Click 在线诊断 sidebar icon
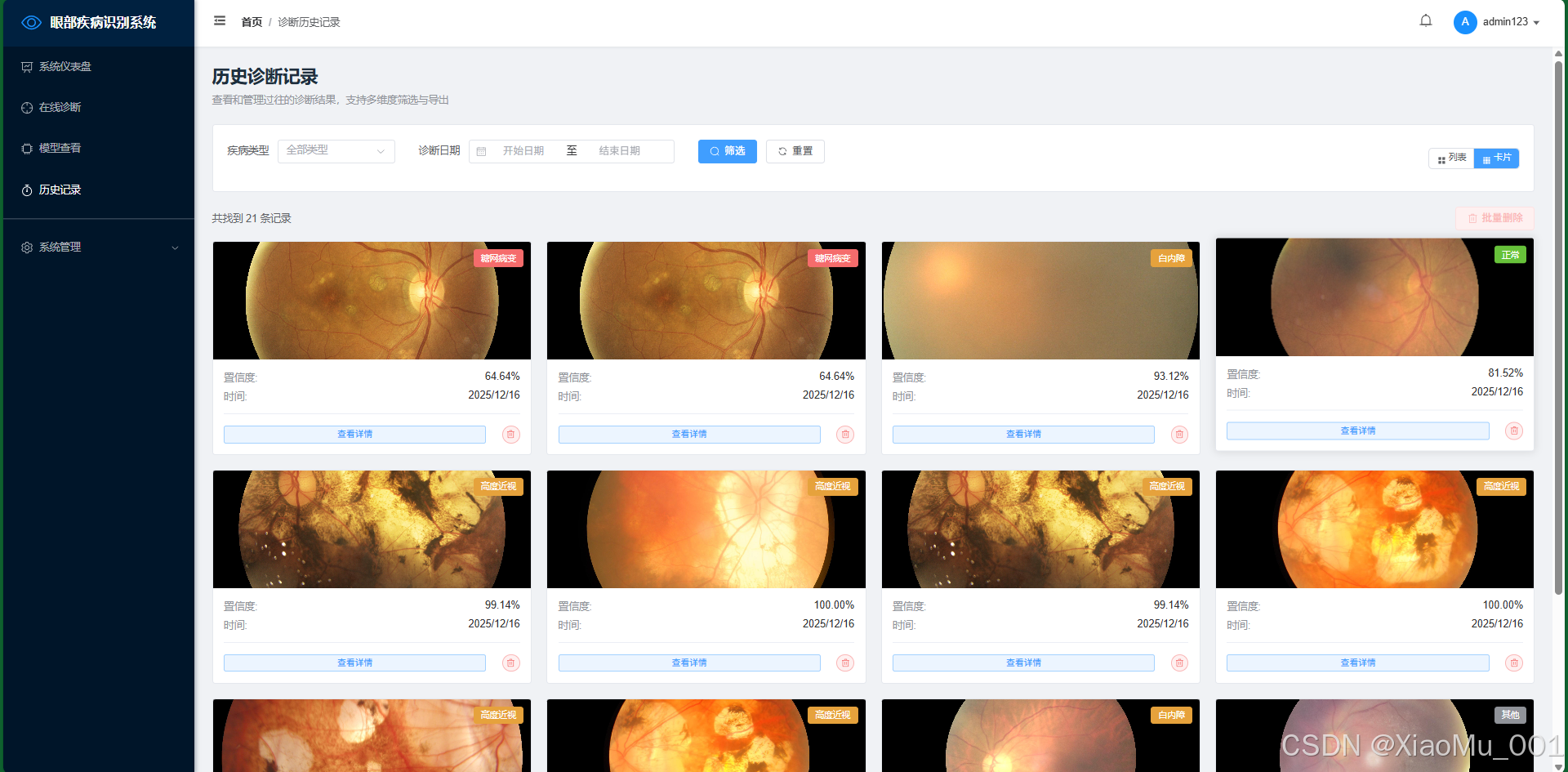1568x772 pixels. pos(27,108)
